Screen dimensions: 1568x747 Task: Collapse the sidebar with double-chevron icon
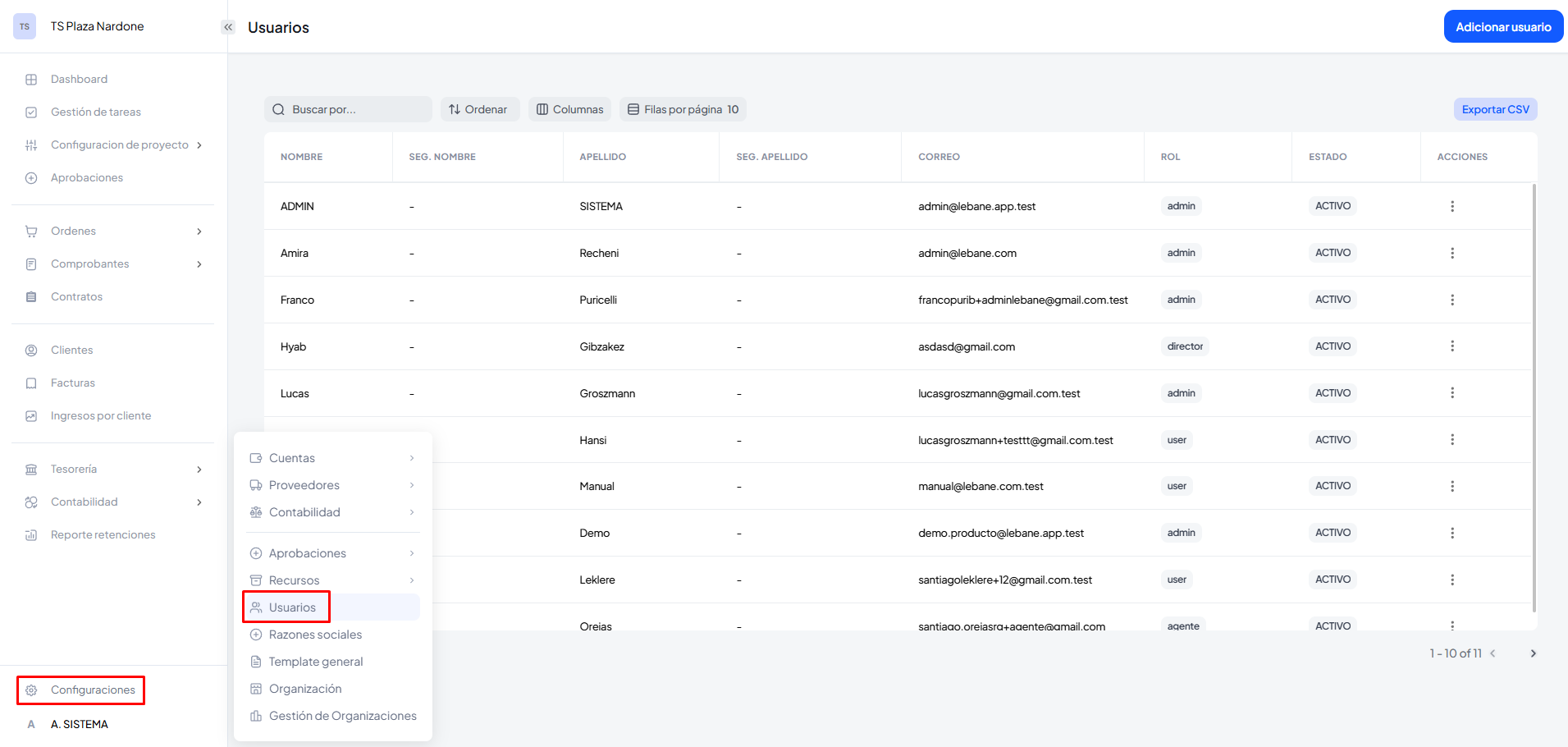tap(228, 27)
